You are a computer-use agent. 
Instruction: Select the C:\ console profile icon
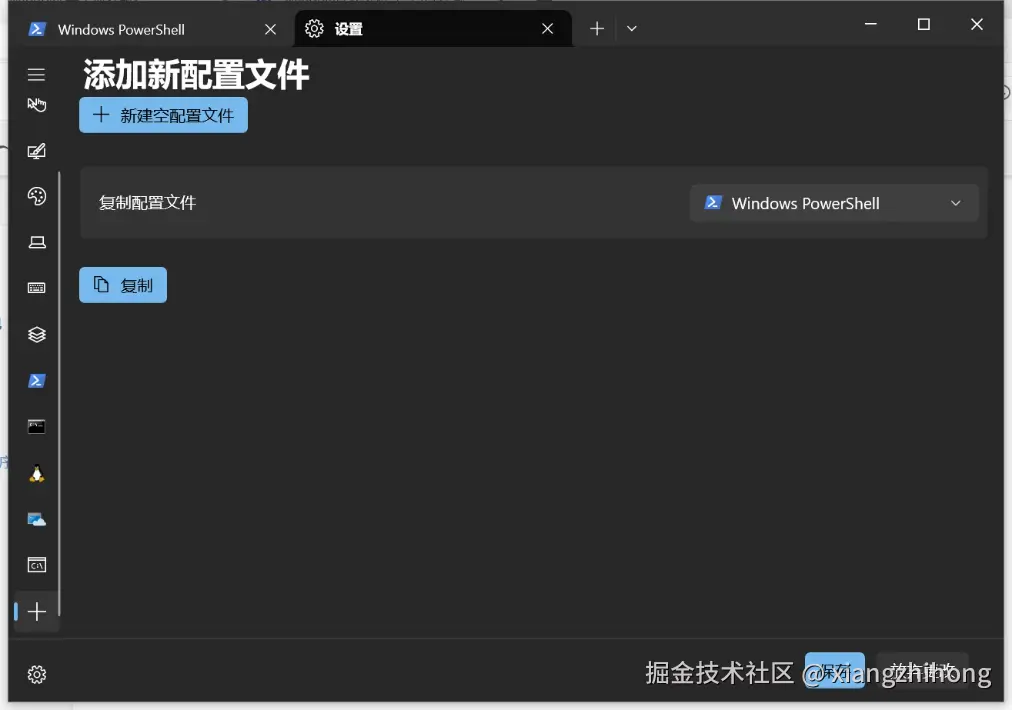coord(37,565)
